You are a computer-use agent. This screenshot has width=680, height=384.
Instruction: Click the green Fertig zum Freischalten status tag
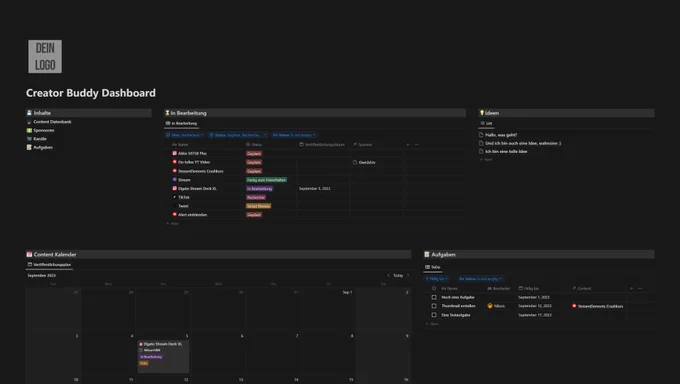[x=266, y=180]
